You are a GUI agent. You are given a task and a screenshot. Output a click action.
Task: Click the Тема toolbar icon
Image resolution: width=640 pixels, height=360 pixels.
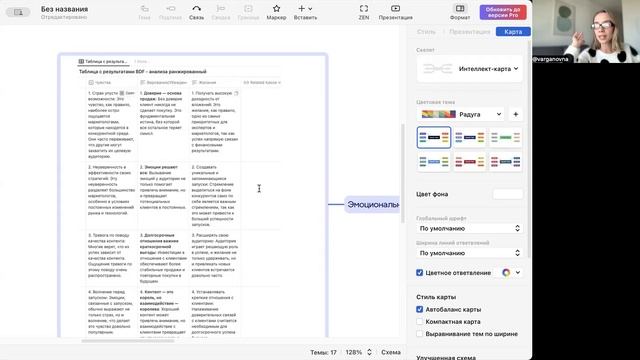[x=144, y=12]
